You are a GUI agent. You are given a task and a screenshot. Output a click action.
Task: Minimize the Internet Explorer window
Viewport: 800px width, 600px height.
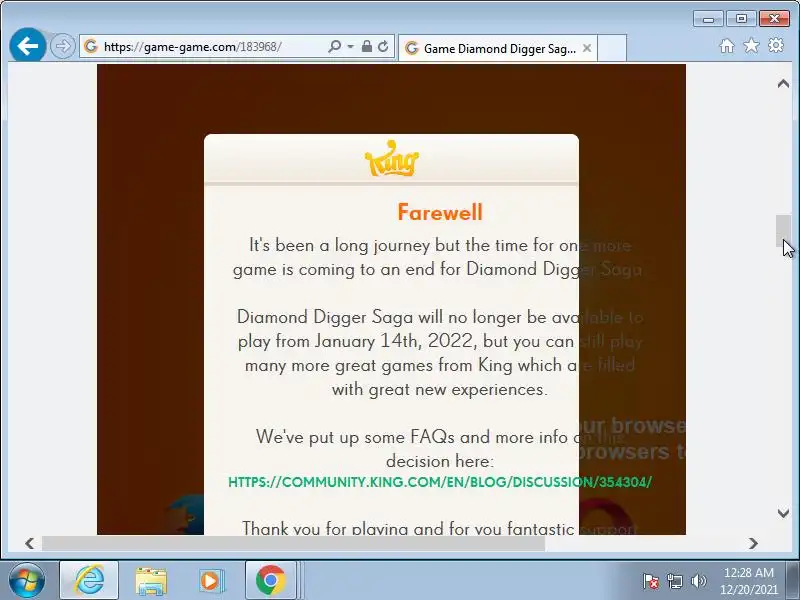point(708,19)
